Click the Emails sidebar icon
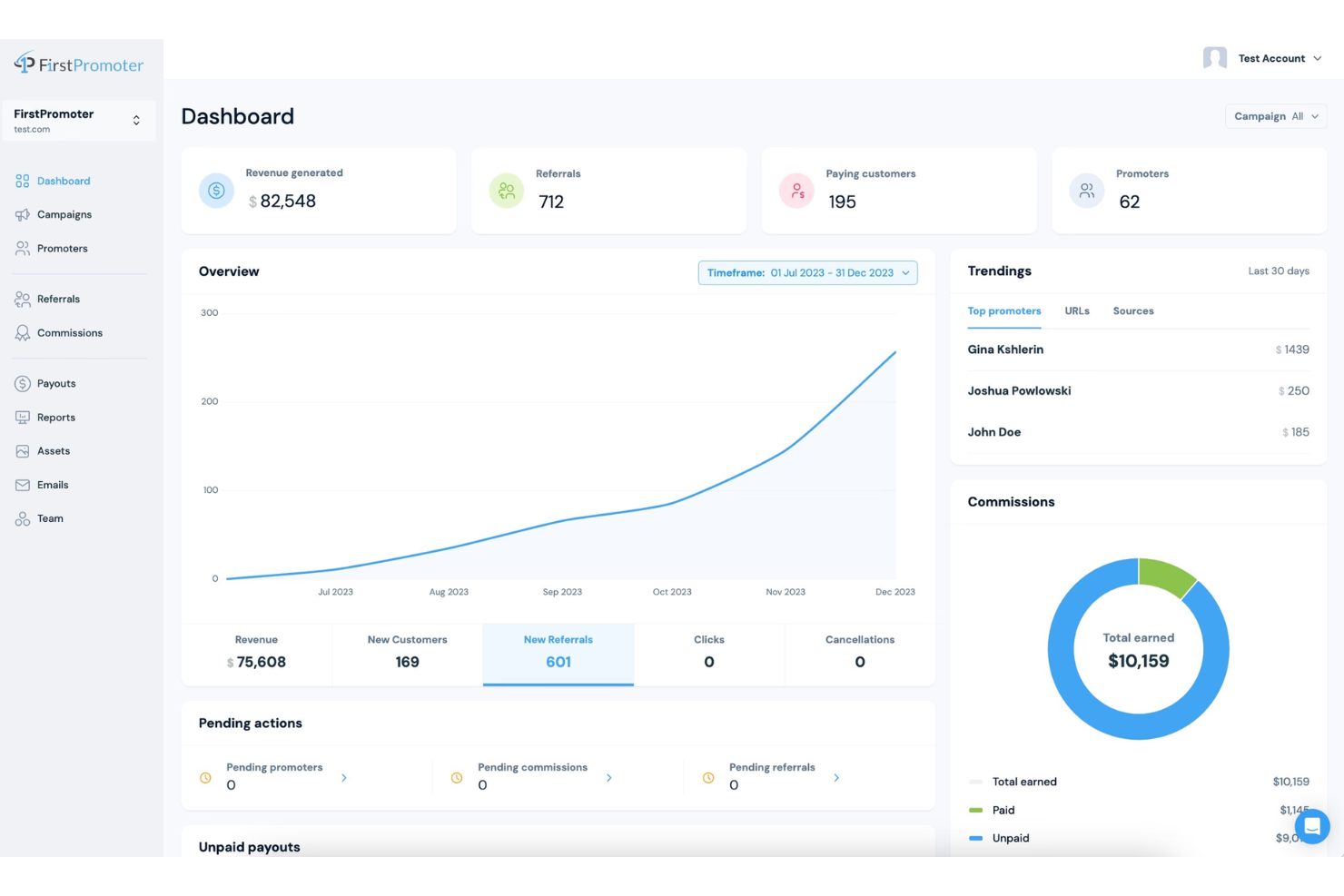 (x=22, y=484)
